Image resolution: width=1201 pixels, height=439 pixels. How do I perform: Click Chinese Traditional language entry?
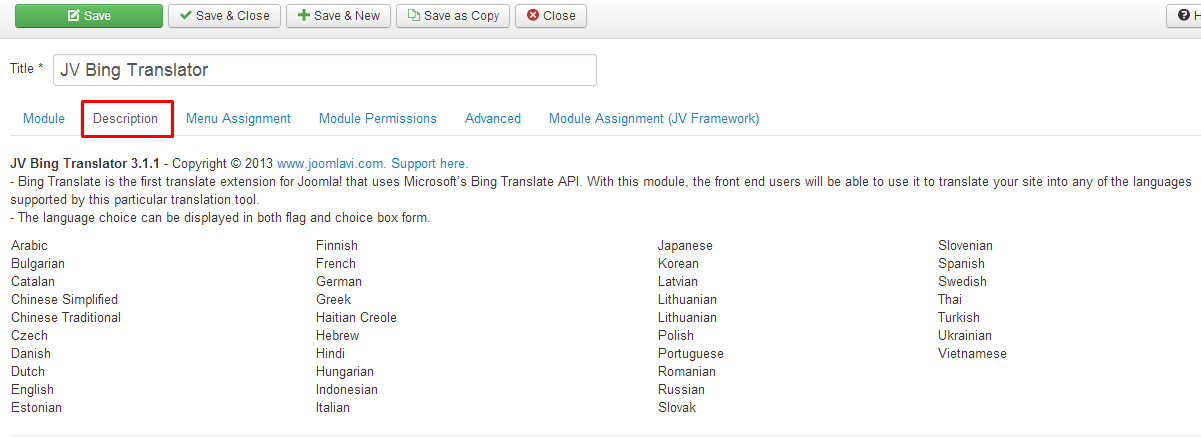[66, 317]
